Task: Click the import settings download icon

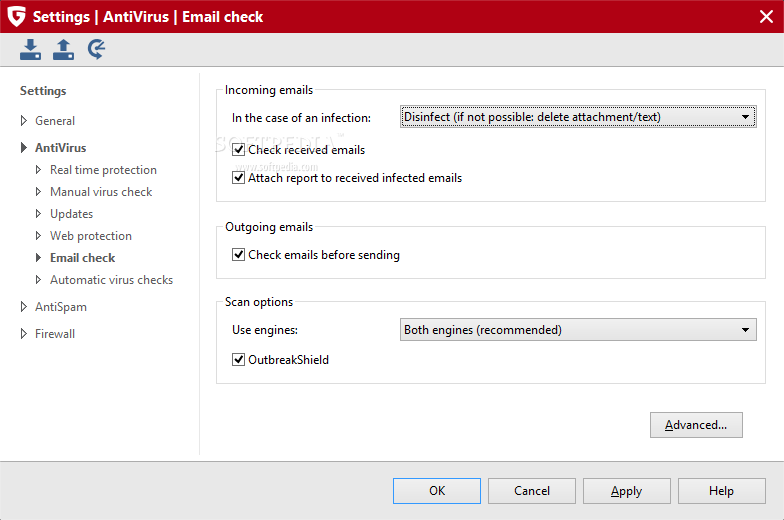Action: tap(30, 50)
